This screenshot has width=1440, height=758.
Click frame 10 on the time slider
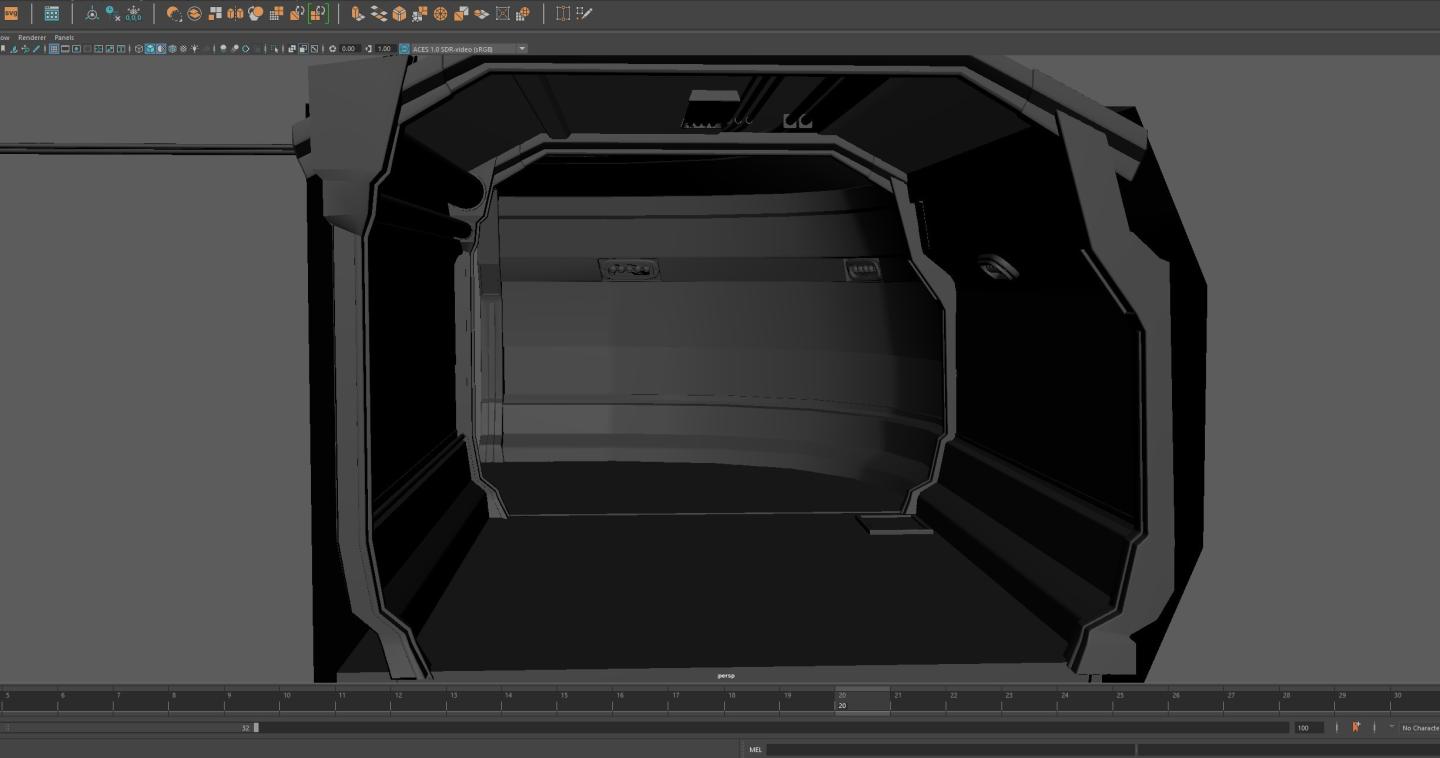(287, 695)
